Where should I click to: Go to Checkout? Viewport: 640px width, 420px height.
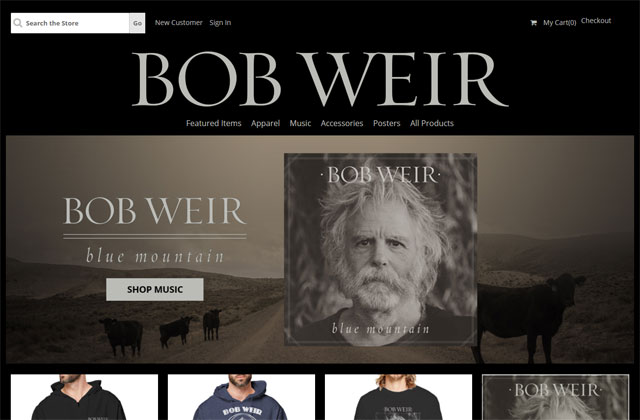[x=596, y=20]
